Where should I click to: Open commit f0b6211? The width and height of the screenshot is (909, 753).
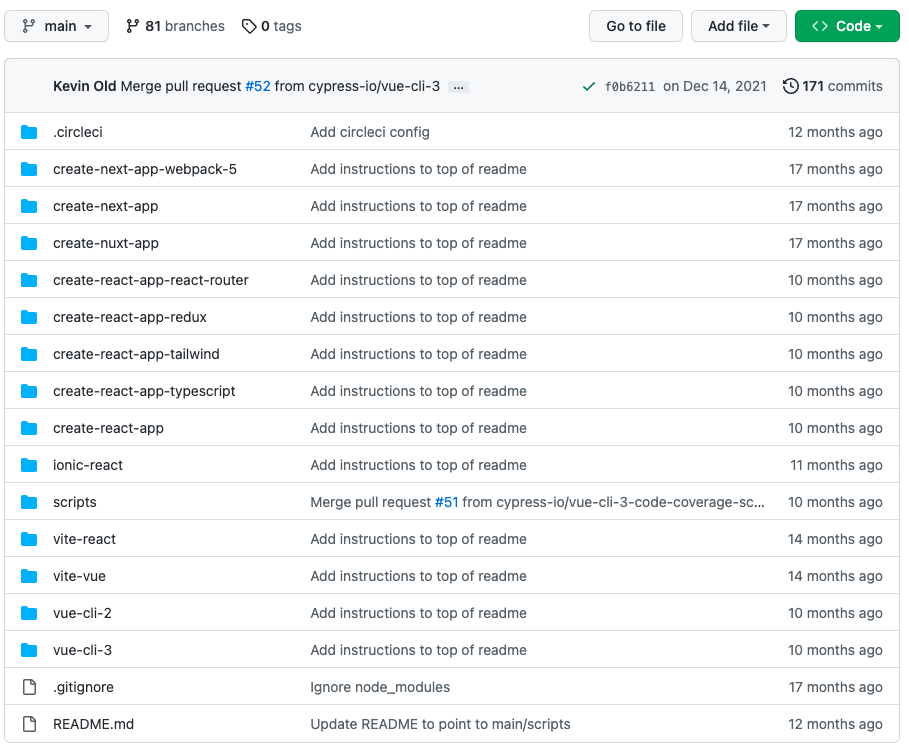point(630,87)
